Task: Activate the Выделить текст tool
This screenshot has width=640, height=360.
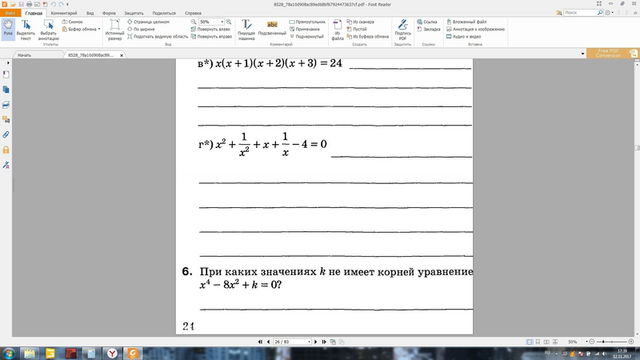Action: 26,30
